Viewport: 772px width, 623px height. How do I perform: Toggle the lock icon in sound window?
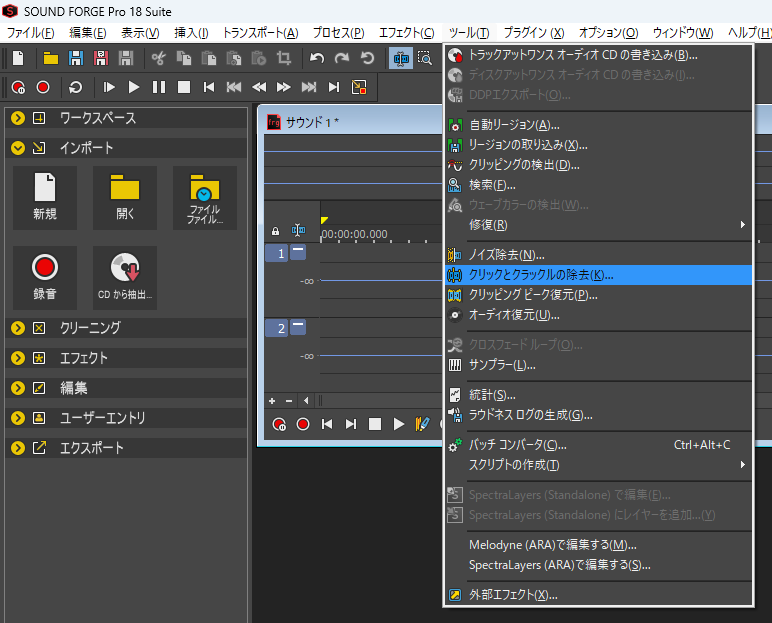(x=275, y=231)
